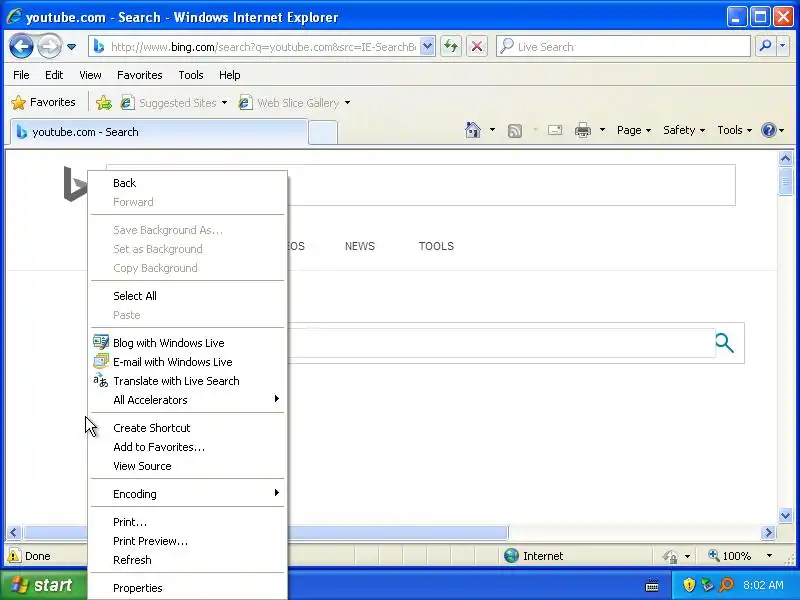The image size is (800, 600).
Task: Click the Forward navigation arrow button
Action: [49, 46]
